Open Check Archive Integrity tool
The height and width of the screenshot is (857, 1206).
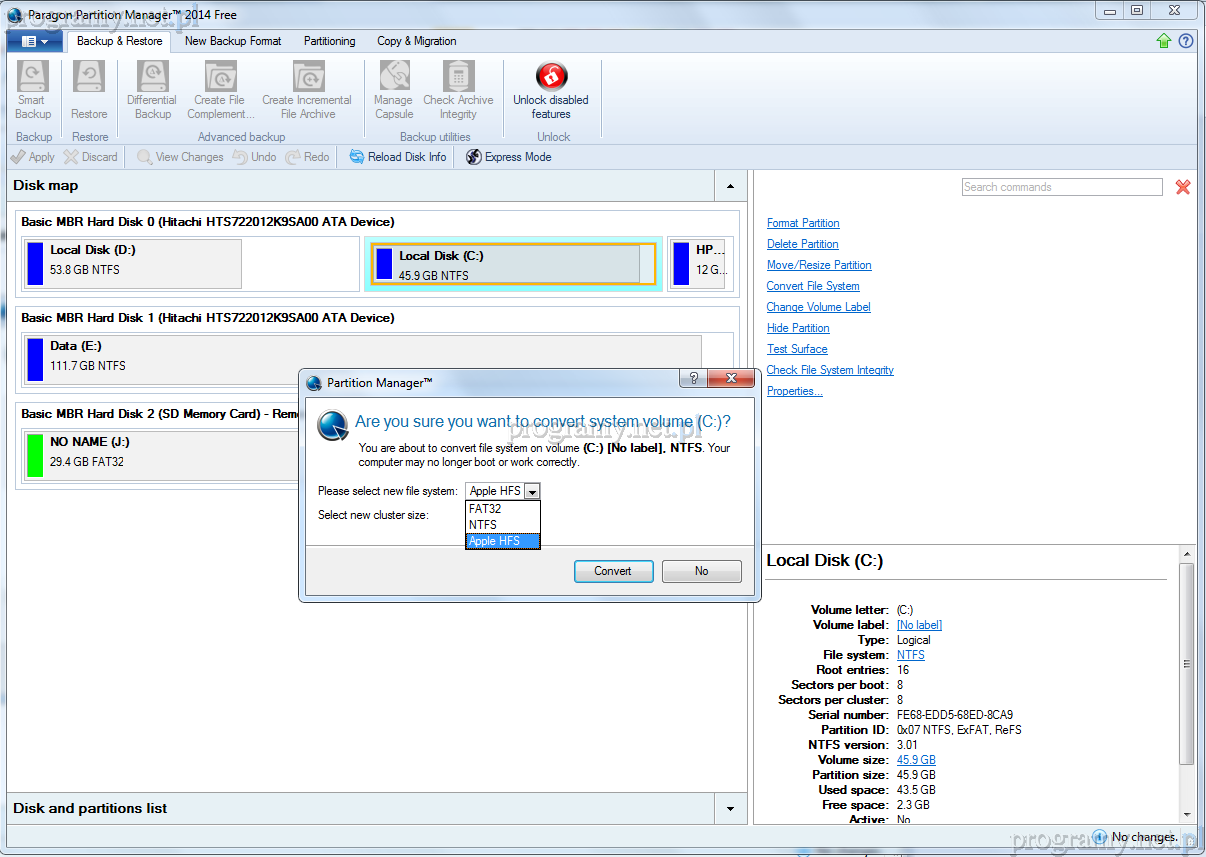pyautogui.click(x=458, y=77)
